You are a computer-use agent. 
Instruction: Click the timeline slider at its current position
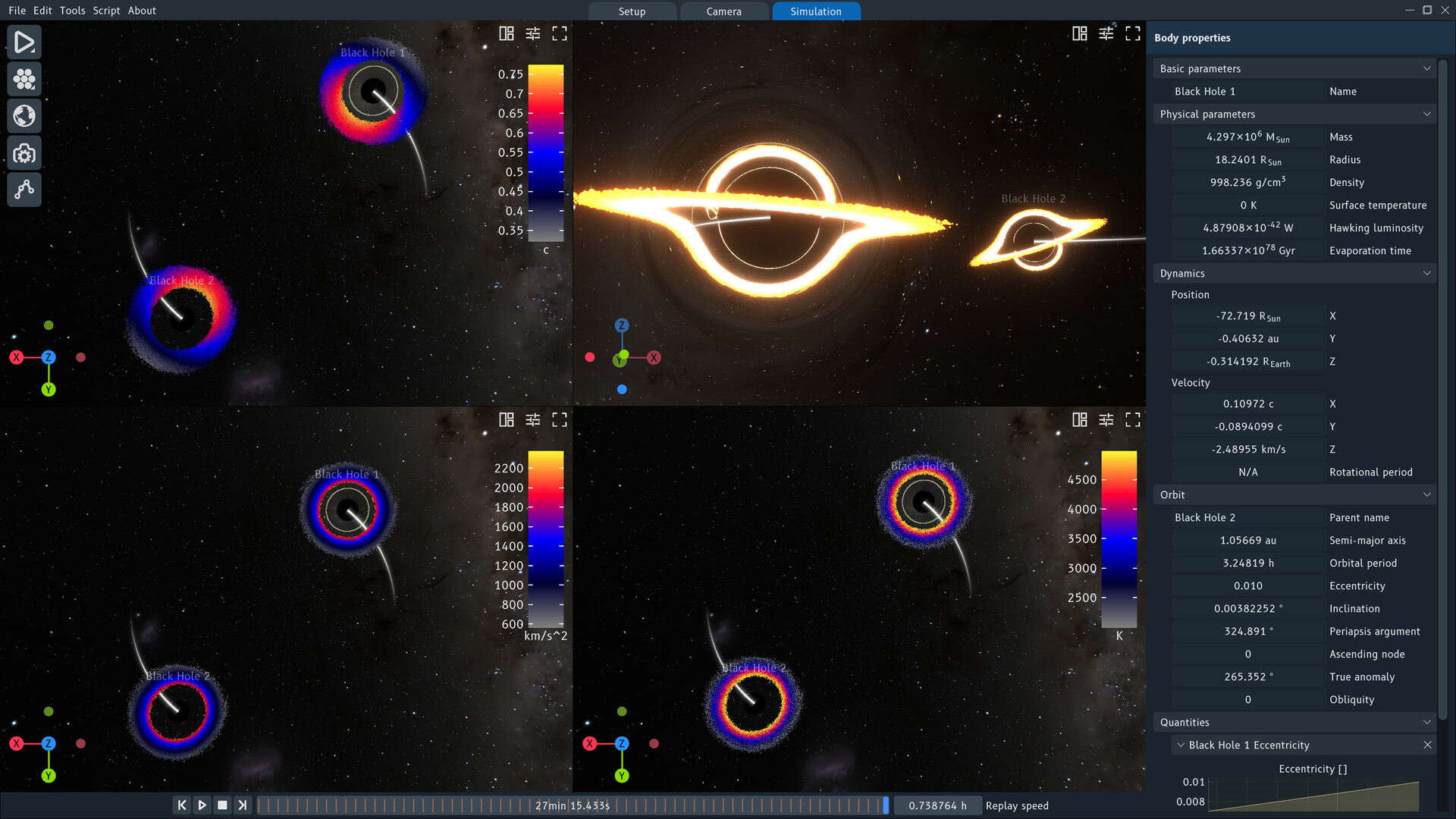click(887, 805)
